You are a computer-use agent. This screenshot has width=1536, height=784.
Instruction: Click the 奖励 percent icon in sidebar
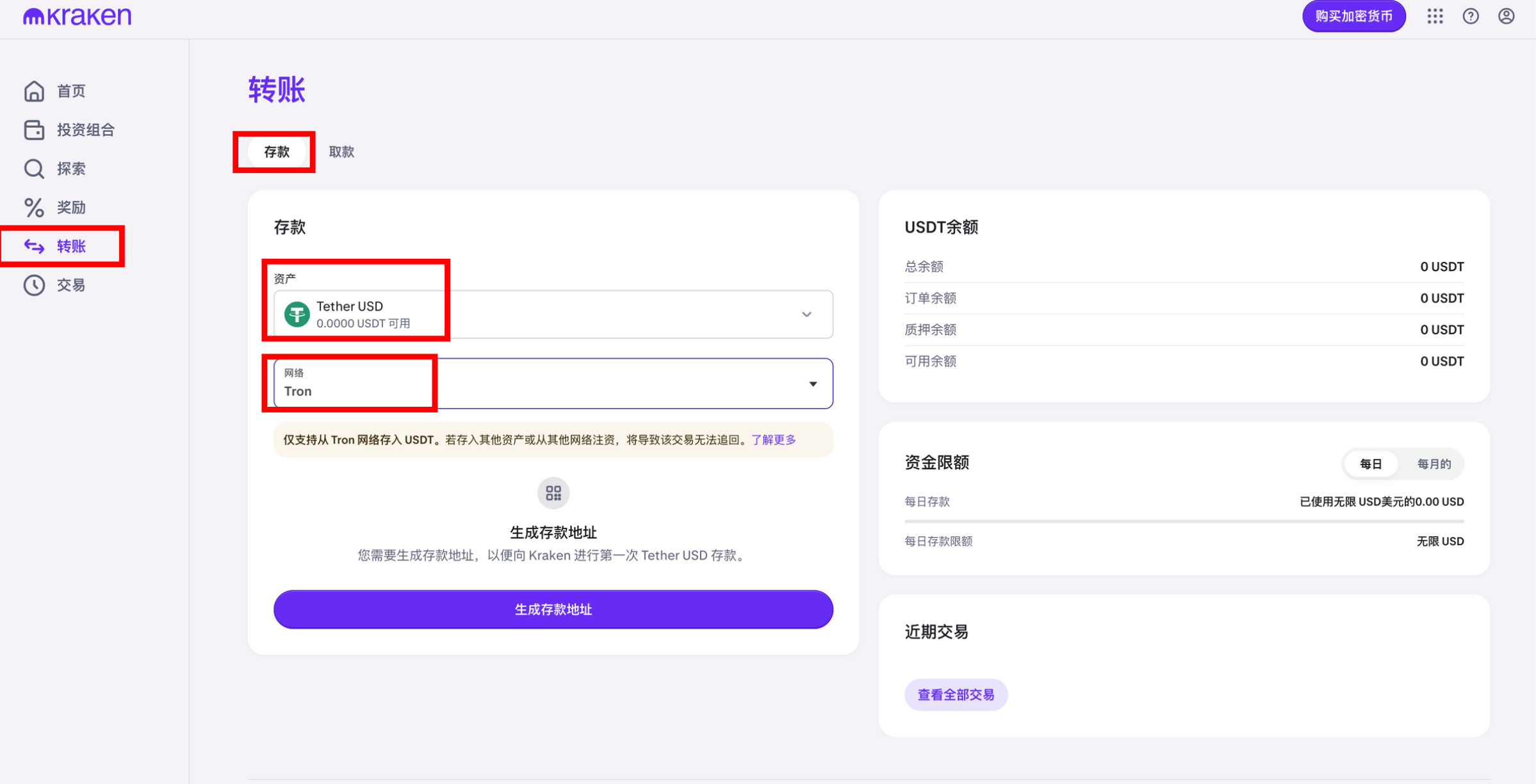click(x=34, y=208)
